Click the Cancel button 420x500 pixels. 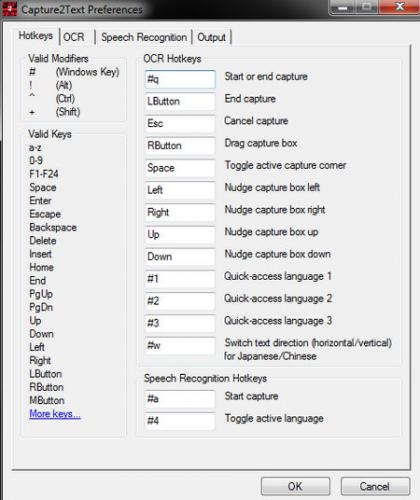(x=375, y=486)
